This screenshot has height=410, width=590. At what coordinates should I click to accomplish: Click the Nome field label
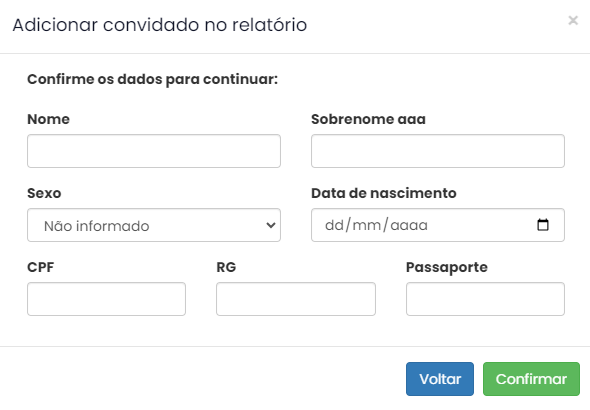point(49,119)
